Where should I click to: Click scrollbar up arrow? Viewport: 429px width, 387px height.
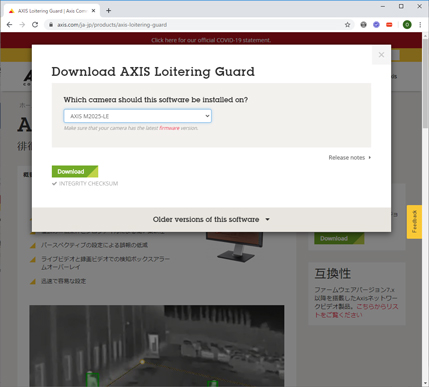pyautogui.click(x=425, y=35)
